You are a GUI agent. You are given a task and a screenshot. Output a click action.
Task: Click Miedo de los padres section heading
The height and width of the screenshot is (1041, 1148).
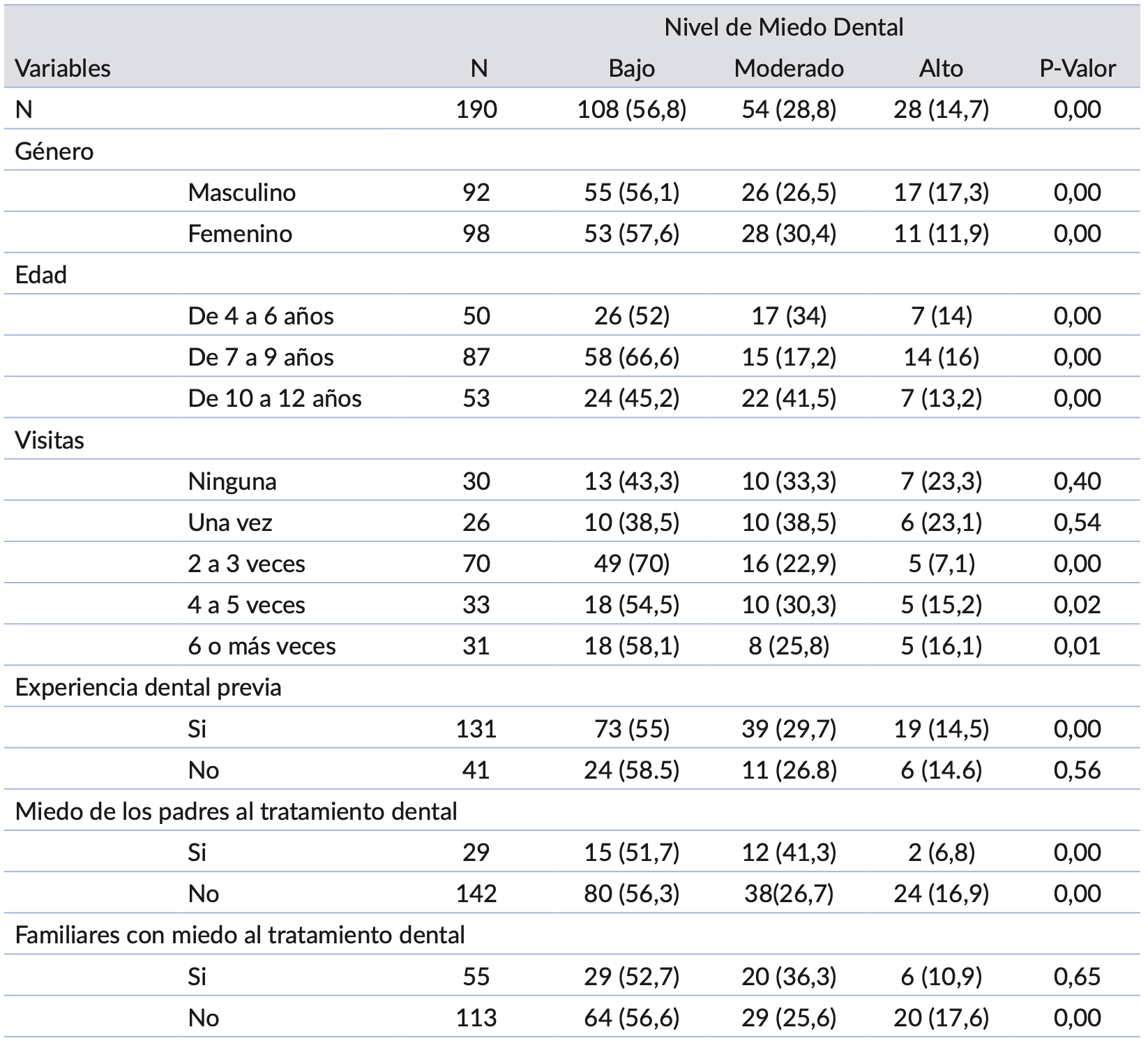point(236,811)
